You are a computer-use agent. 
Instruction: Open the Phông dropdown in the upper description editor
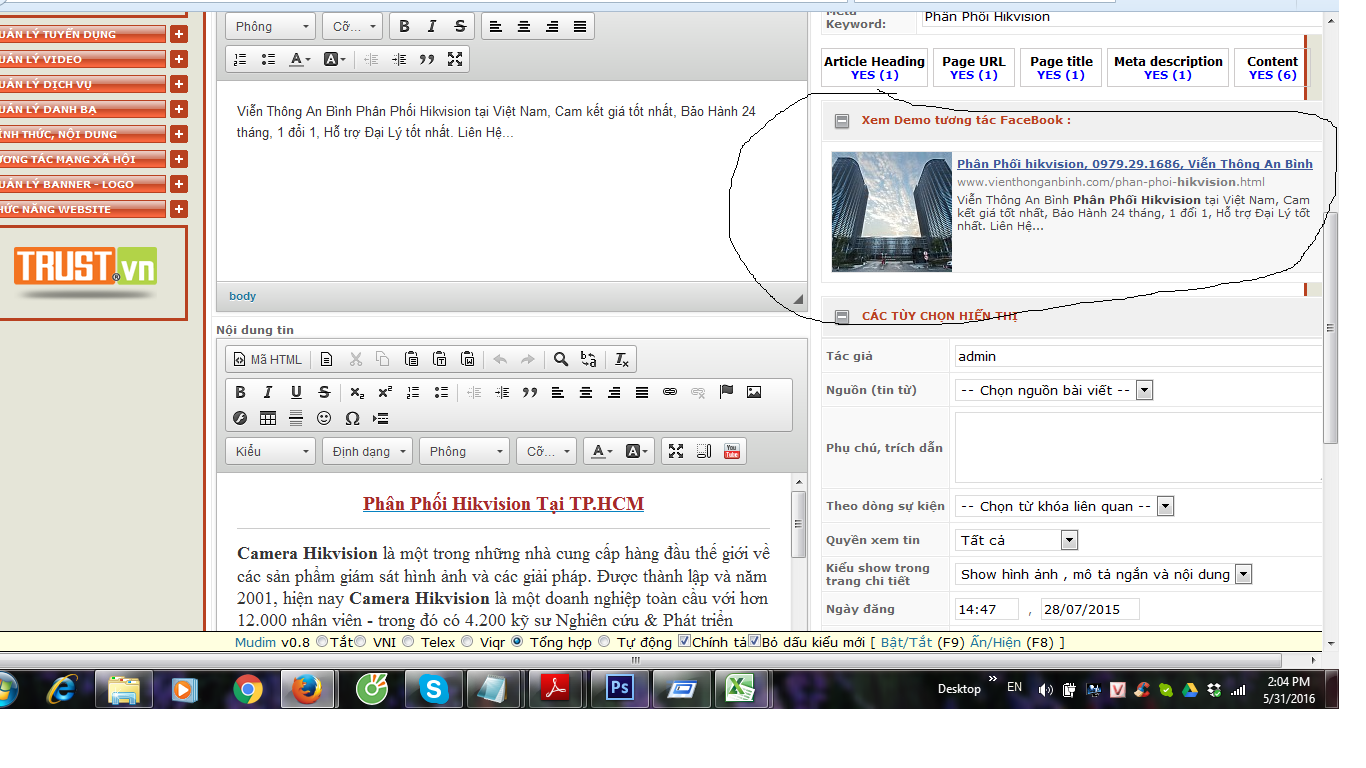click(x=271, y=27)
